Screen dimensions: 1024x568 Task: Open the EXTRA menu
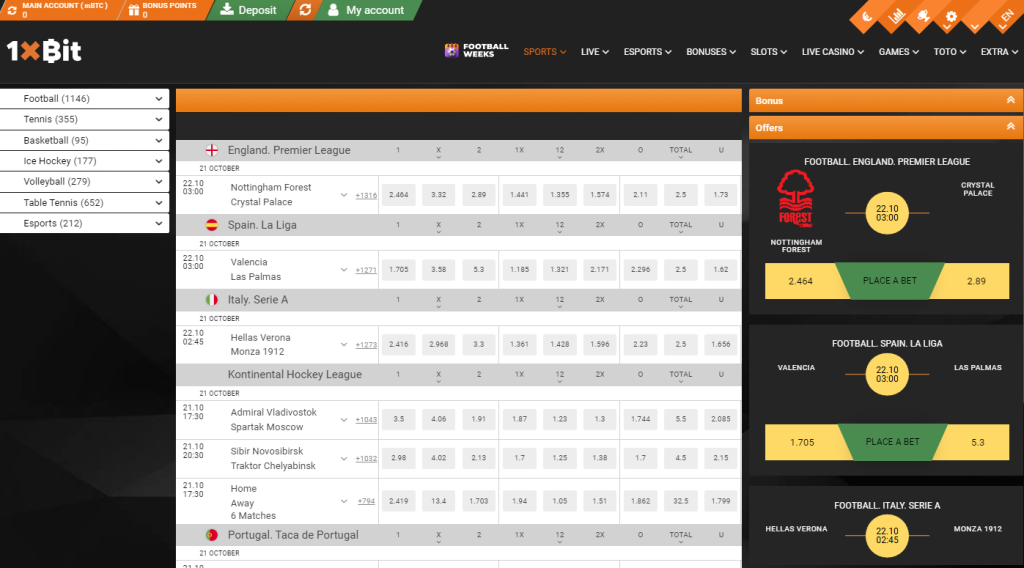pos(999,52)
